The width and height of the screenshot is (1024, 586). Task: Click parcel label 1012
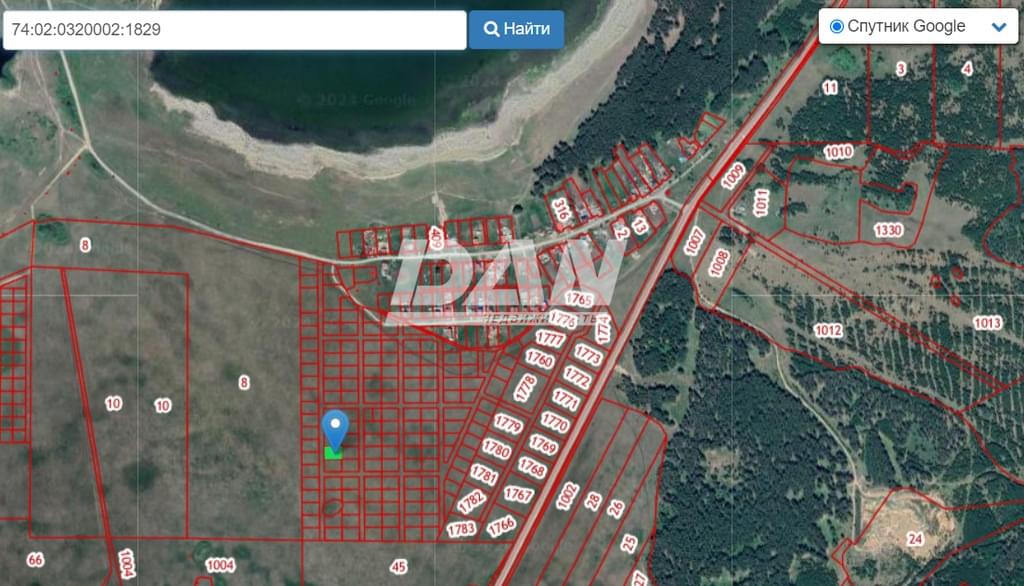[x=828, y=330]
